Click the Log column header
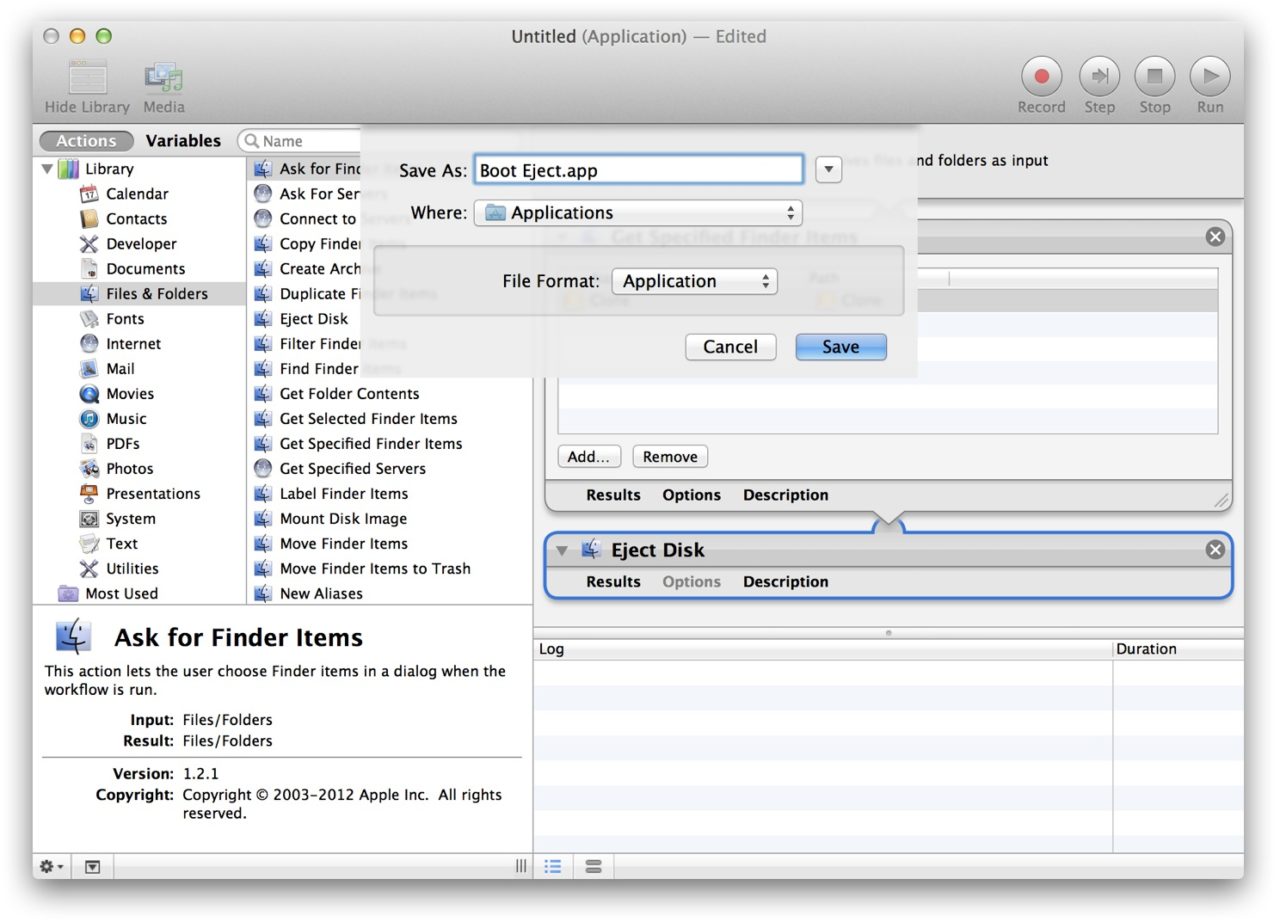The image size is (1280, 922). click(x=823, y=649)
